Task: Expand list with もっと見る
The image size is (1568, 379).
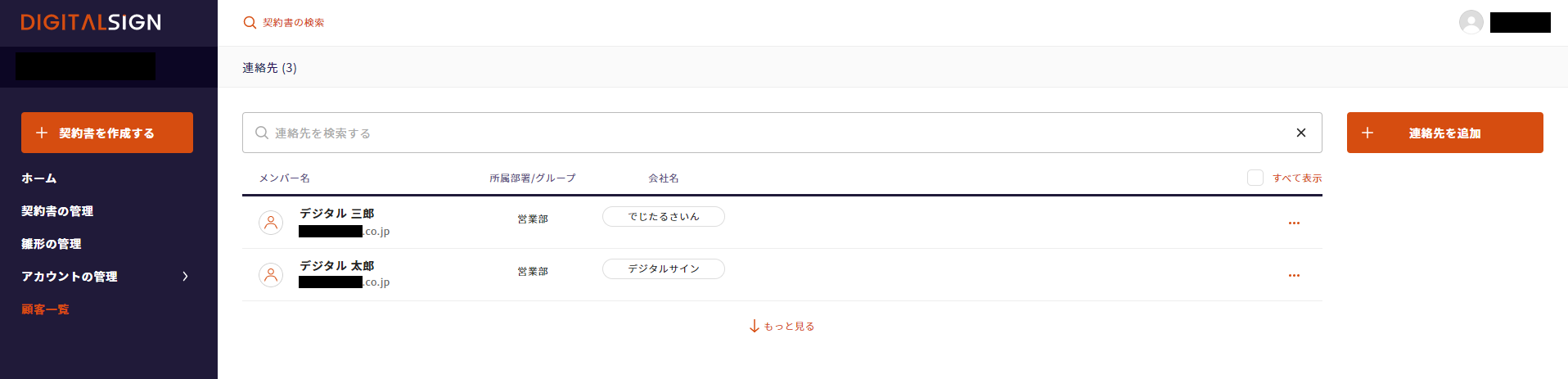Action: coord(782,326)
